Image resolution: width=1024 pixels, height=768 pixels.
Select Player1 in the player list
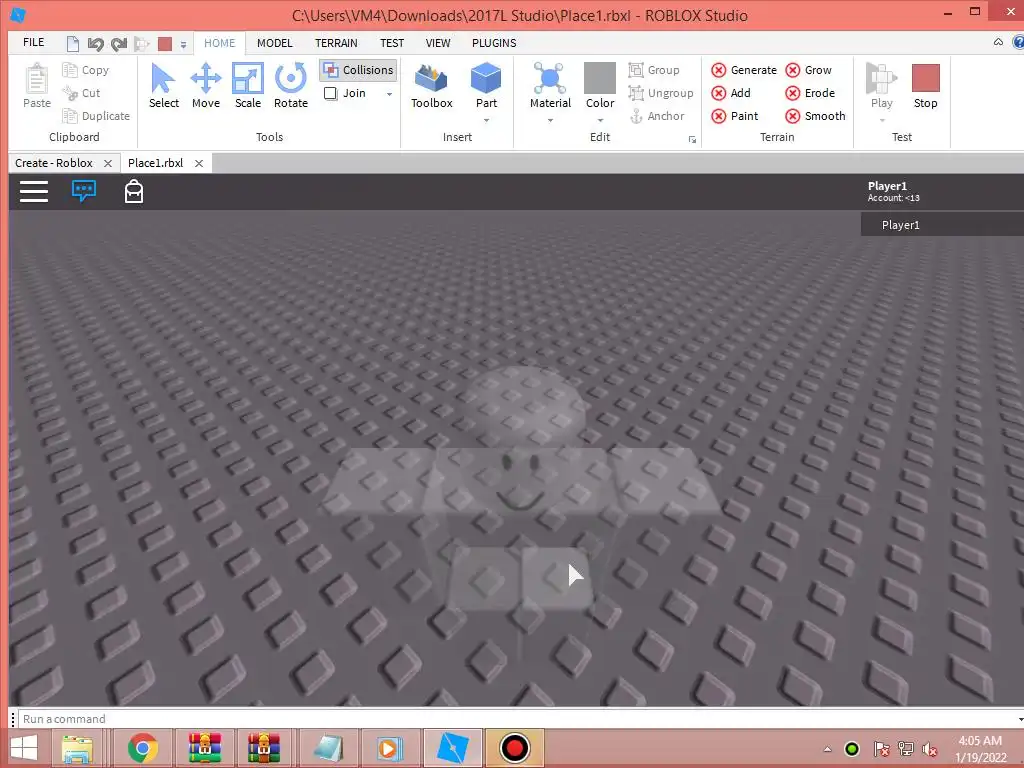(942, 225)
